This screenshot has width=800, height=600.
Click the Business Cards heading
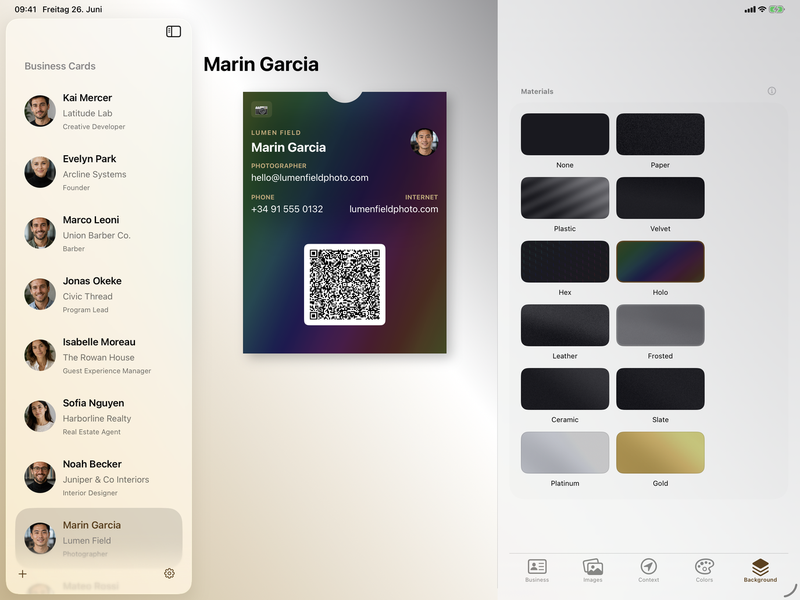[60, 66]
